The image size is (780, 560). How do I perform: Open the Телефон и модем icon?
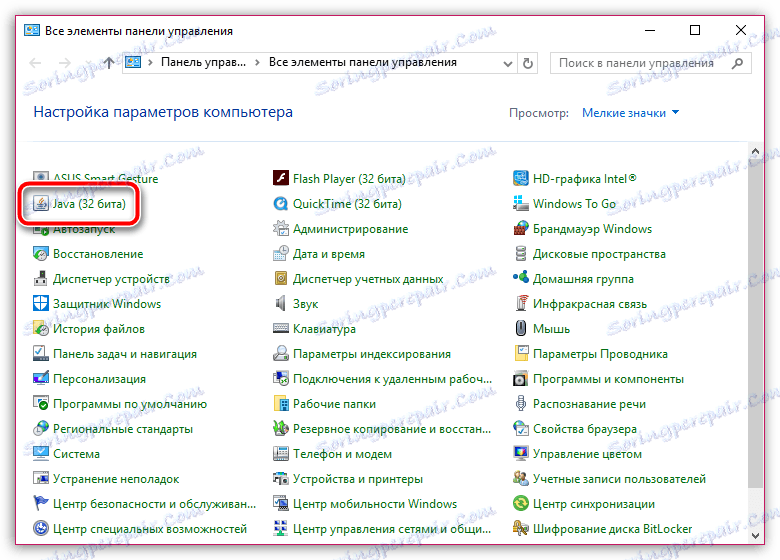pos(281,454)
